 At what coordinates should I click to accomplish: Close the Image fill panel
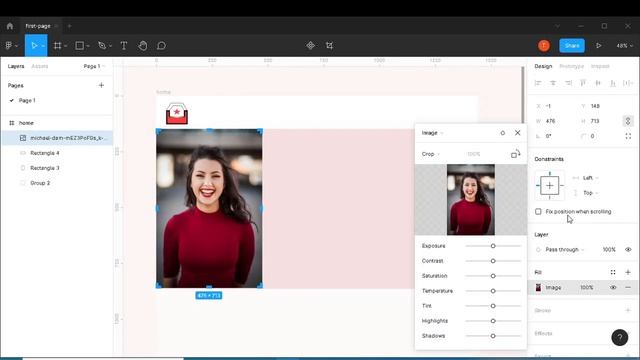click(x=518, y=133)
